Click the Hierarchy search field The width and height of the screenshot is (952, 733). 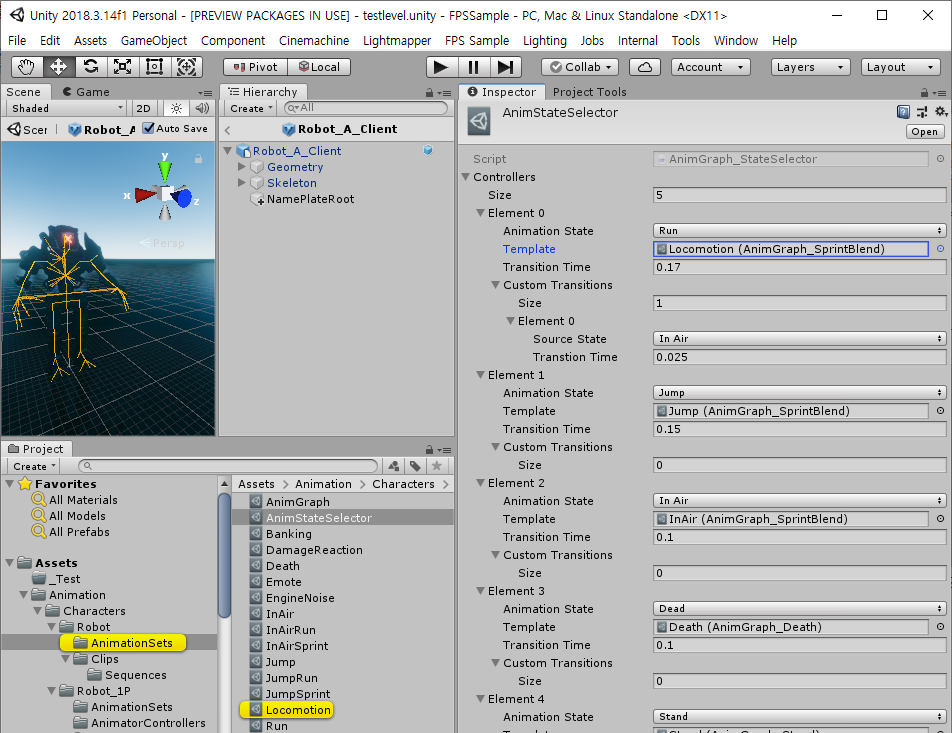tap(366, 108)
